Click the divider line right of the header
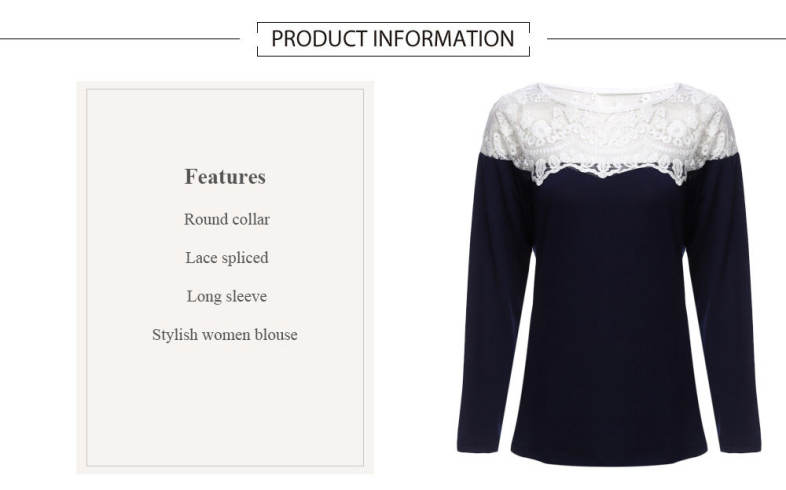Viewport: 786px width, 490px height. [x=667, y=39]
